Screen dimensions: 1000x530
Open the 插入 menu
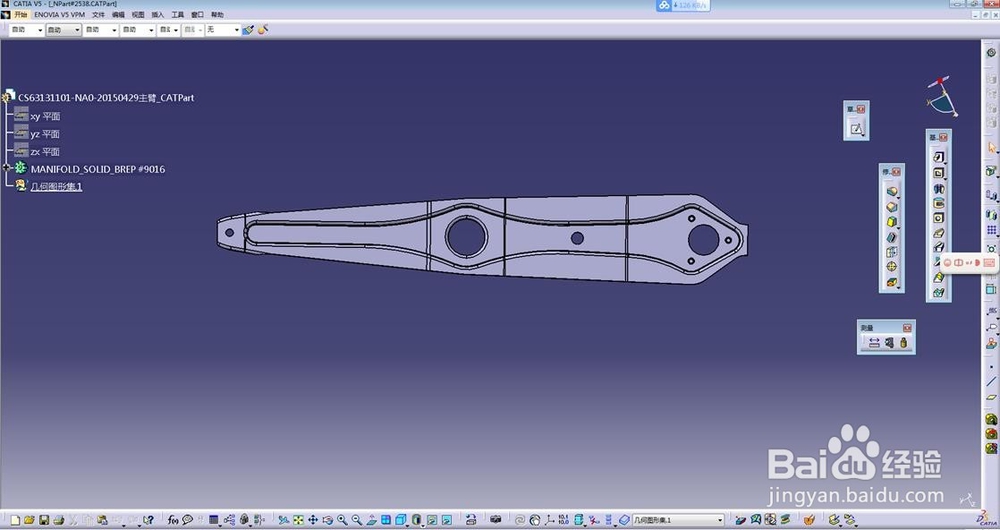point(158,15)
